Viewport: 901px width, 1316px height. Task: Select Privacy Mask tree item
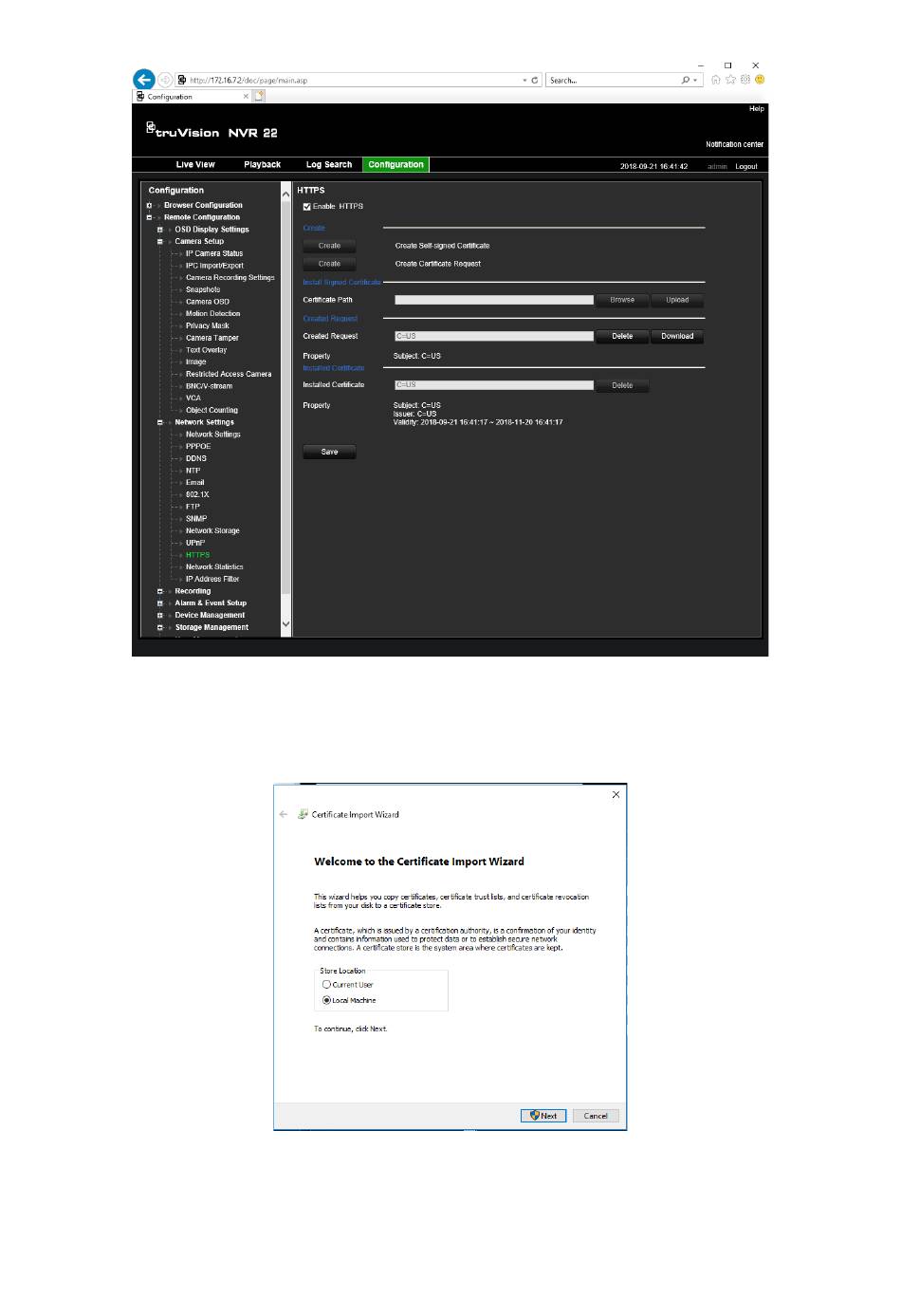pyautogui.click(x=208, y=325)
